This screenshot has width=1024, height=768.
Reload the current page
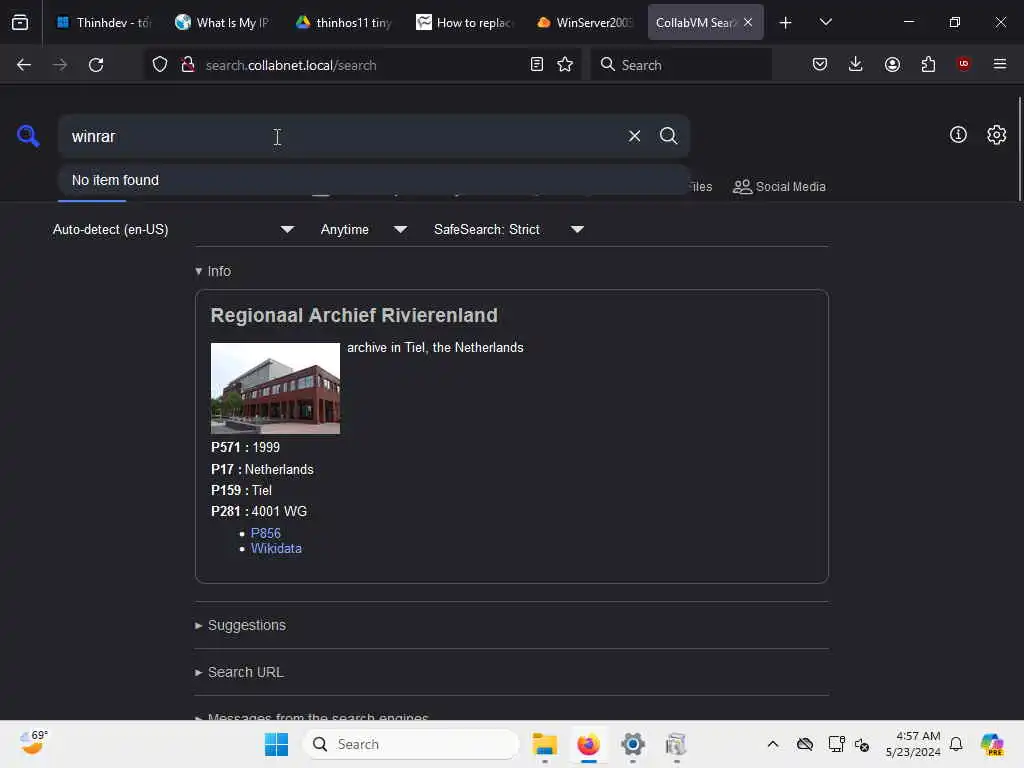click(96, 65)
